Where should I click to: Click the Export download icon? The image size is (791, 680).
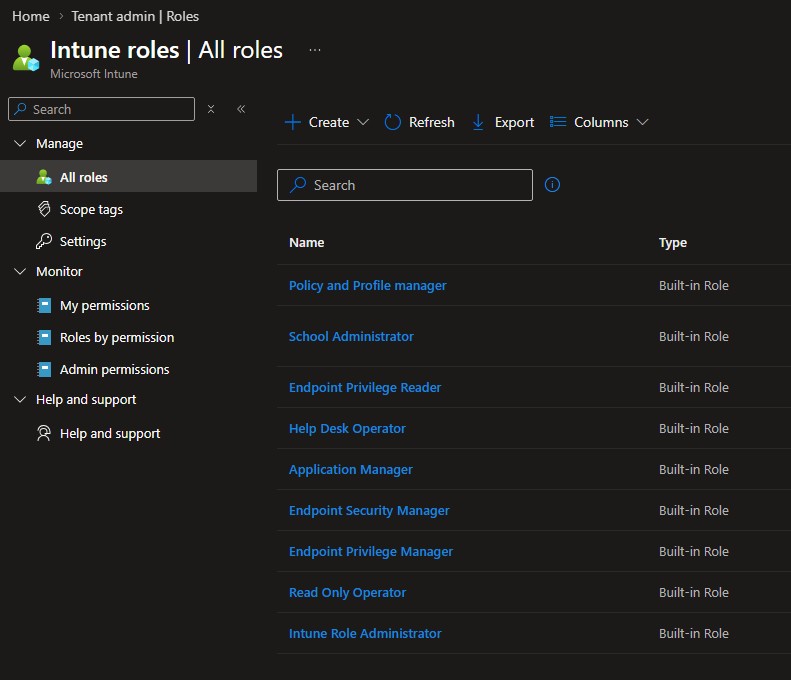click(x=478, y=122)
